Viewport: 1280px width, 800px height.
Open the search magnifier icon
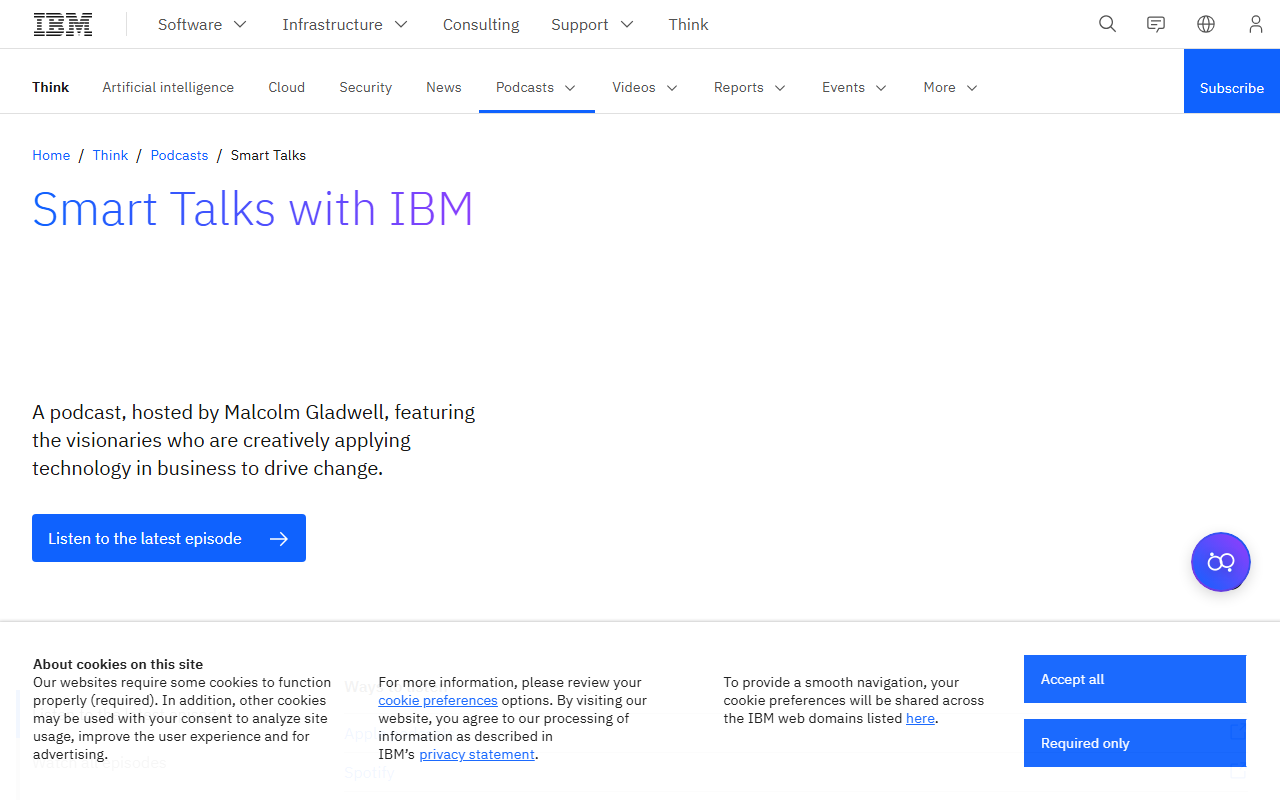pyautogui.click(x=1107, y=24)
